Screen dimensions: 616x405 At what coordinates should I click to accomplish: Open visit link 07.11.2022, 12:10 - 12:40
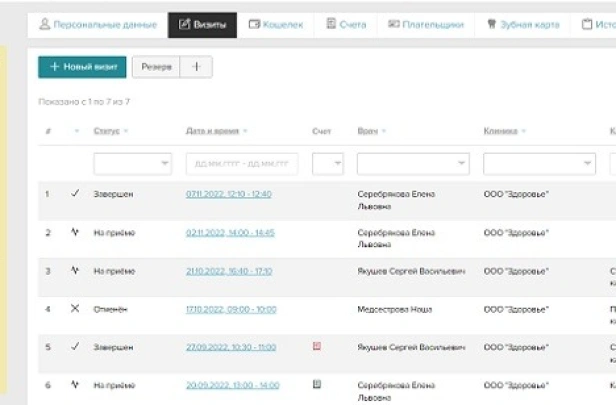(x=228, y=194)
